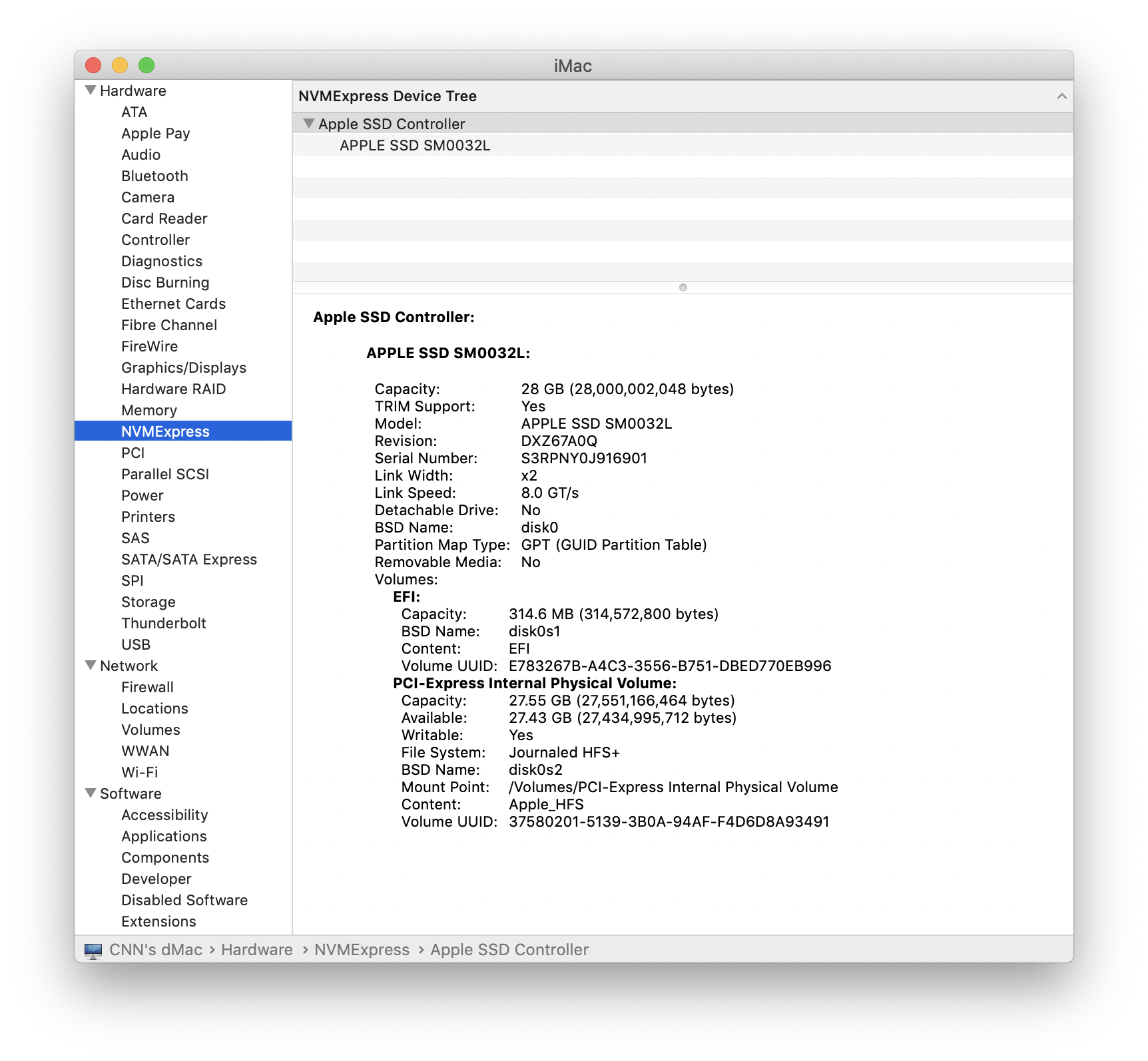This screenshot has width=1148, height=1061.
Task: Select Fibre Channel entry
Action: click(169, 325)
